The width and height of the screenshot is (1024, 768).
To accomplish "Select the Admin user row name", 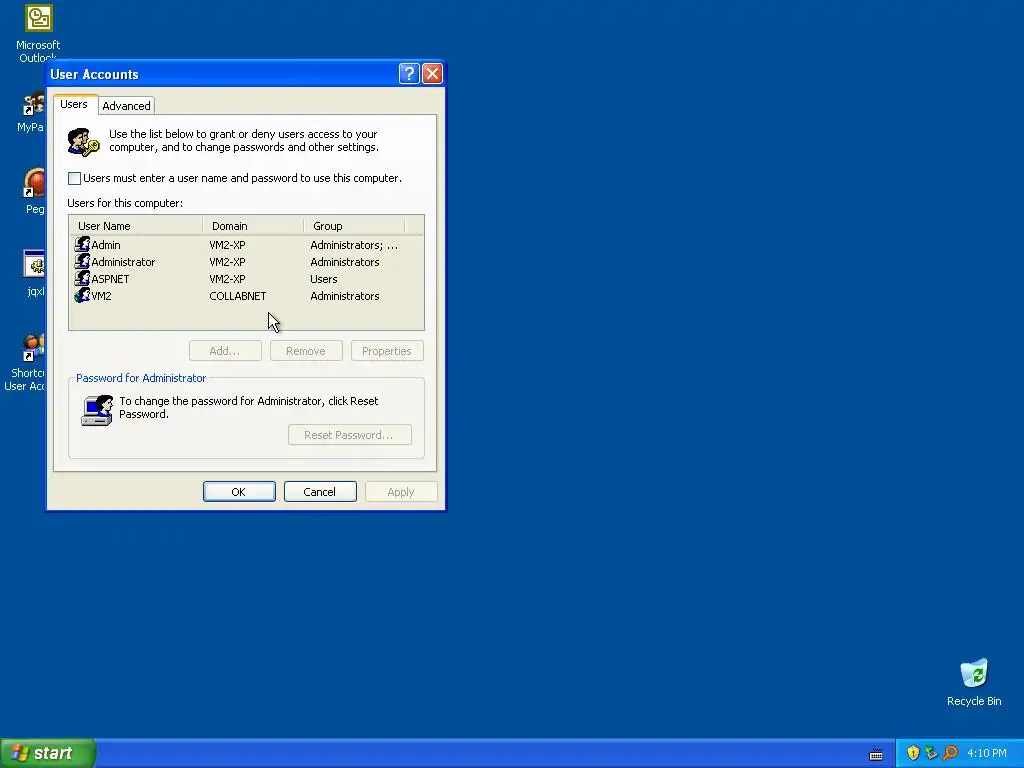I will tap(106, 245).
